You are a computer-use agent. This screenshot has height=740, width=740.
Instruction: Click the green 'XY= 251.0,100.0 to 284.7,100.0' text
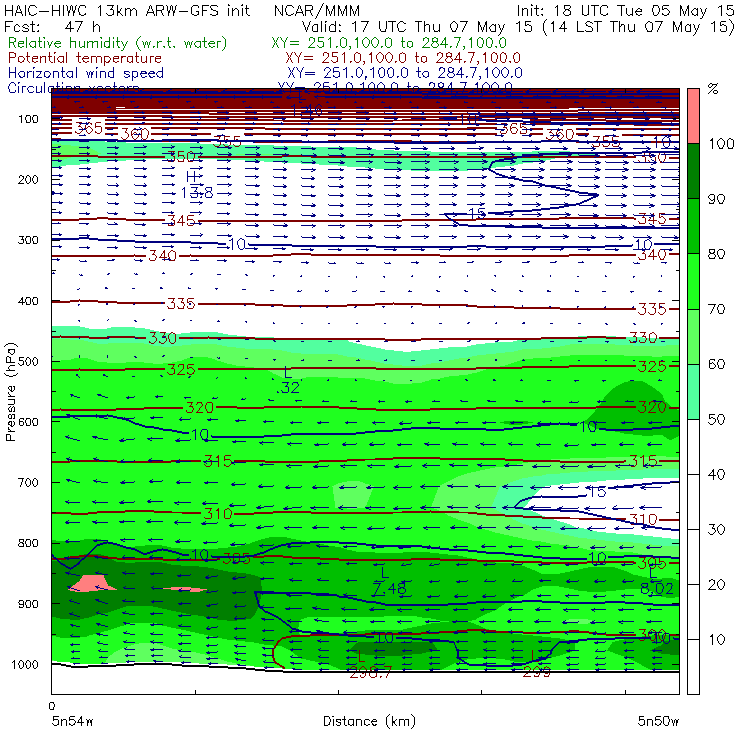(389, 43)
